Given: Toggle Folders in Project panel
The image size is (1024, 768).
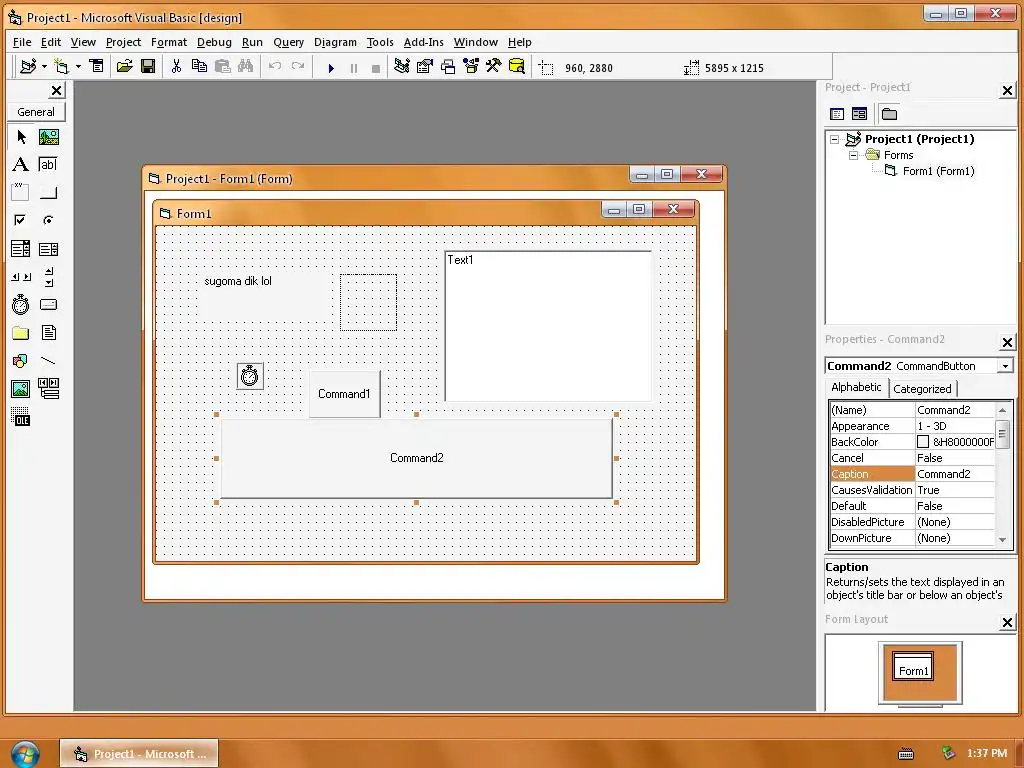Looking at the screenshot, I should pos(889,114).
